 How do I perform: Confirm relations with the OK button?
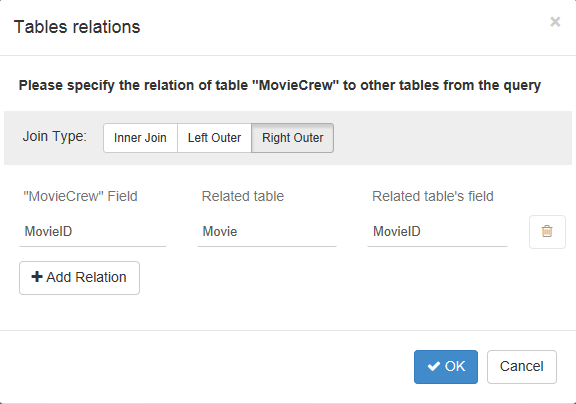[446, 367]
